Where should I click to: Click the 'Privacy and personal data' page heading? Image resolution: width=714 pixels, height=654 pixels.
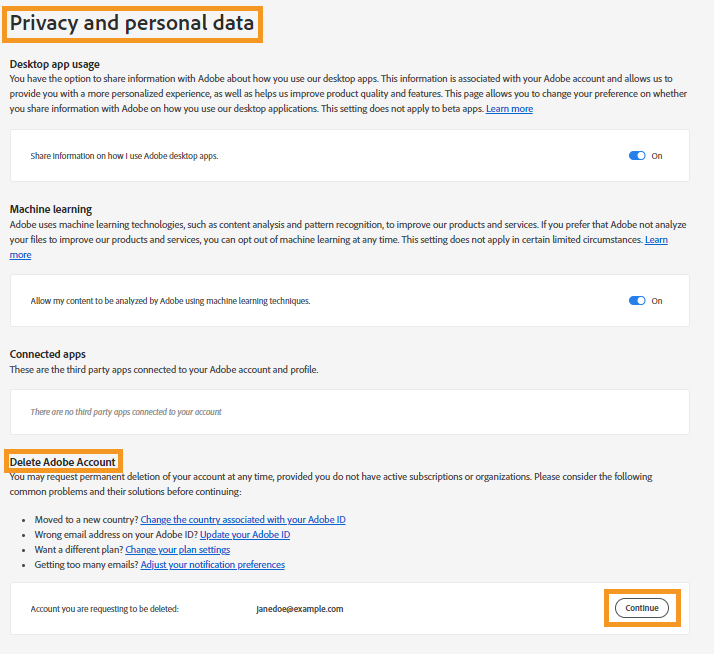click(x=132, y=23)
